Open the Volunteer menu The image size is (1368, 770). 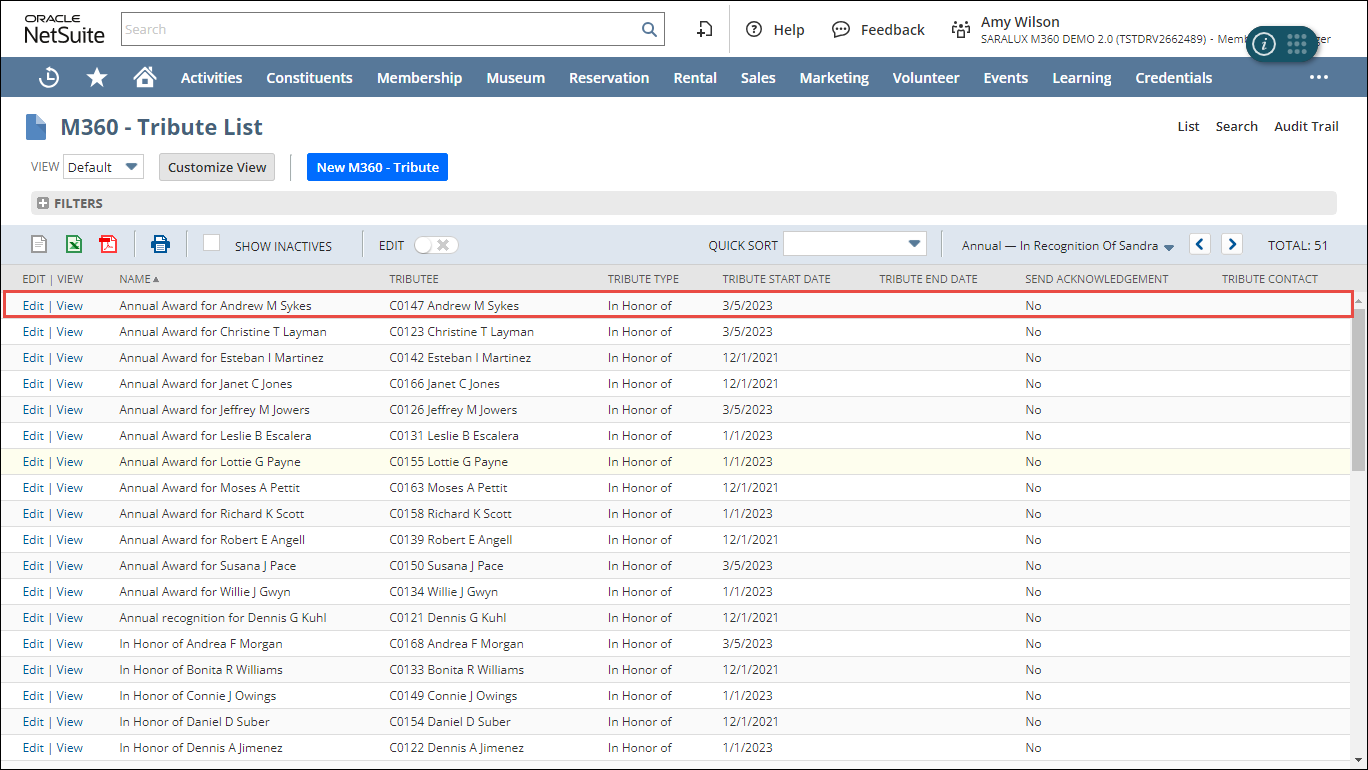925,78
